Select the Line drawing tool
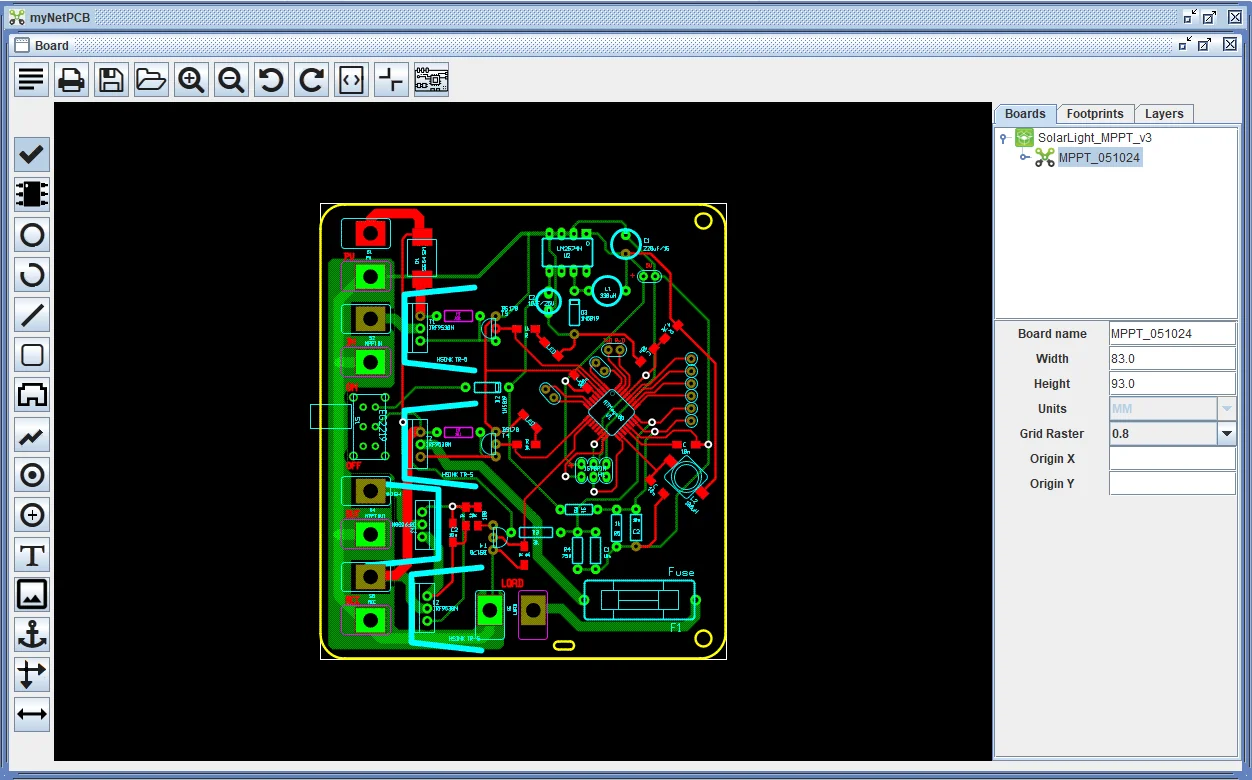 (x=32, y=314)
